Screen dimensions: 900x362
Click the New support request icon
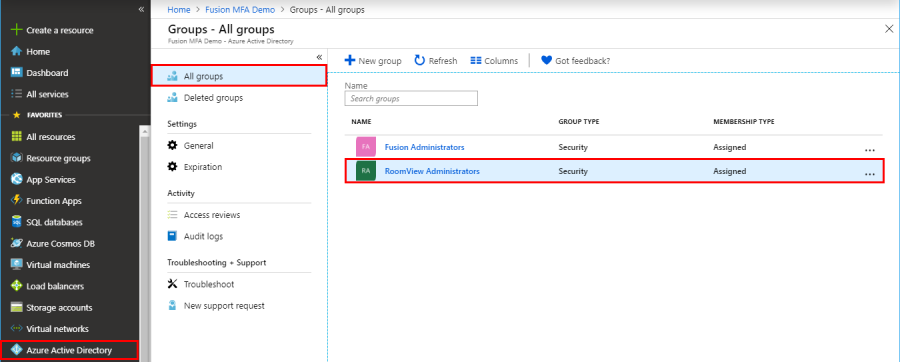(172, 306)
